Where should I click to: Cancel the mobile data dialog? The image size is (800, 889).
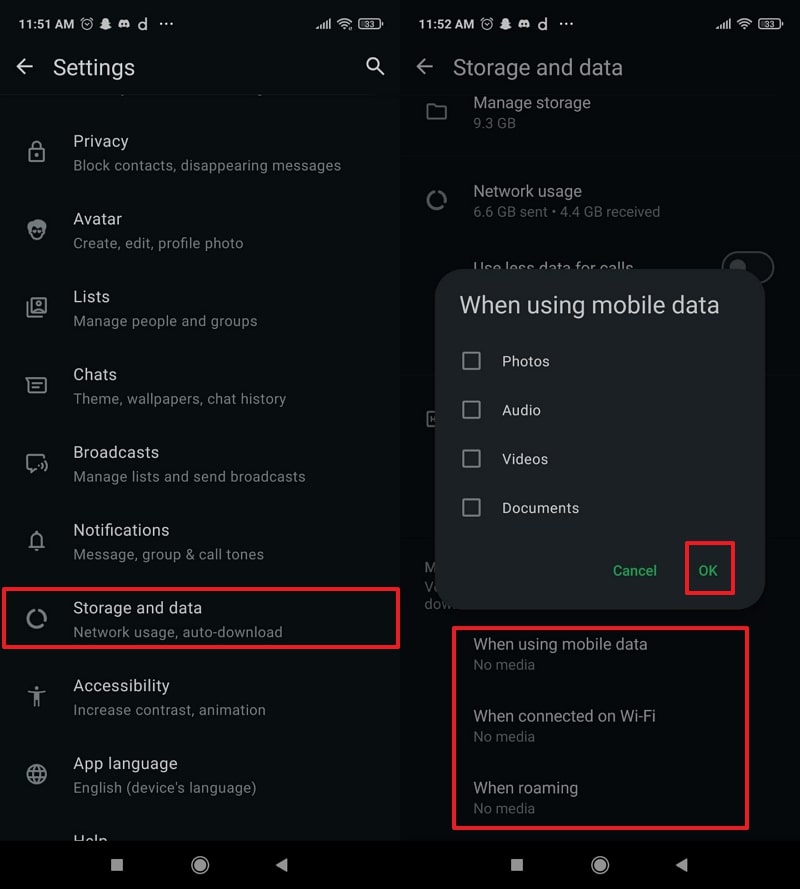pyautogui.click(x=635, y=570)
